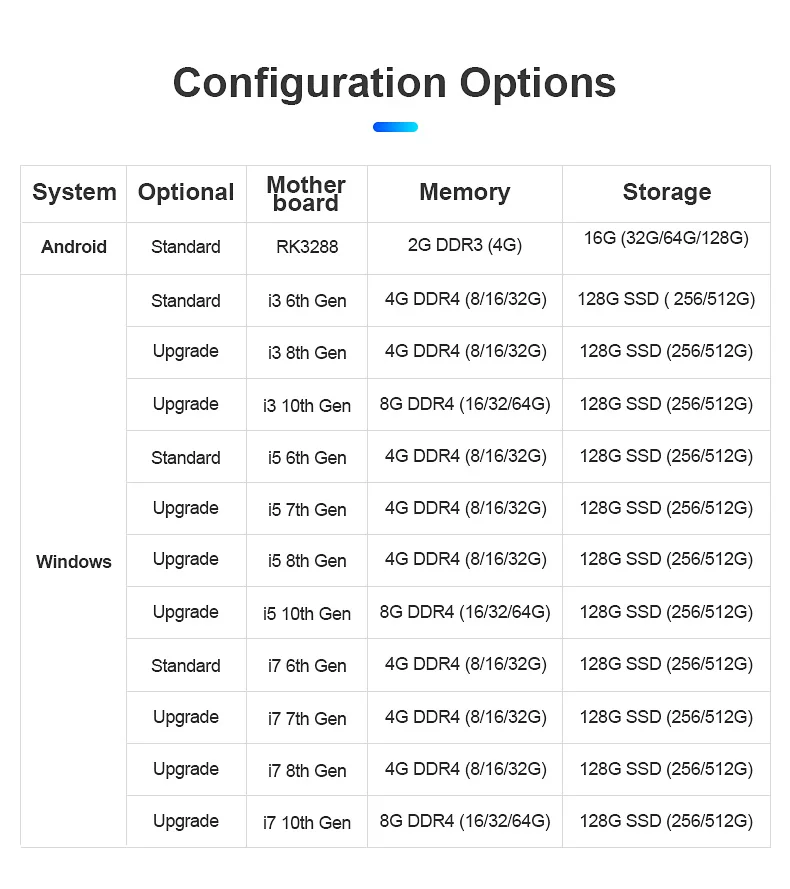Screen dimensions: 790x889
Task: Click the "i7 10th Gen" motherboard cell
Action: tap(306, 822)
